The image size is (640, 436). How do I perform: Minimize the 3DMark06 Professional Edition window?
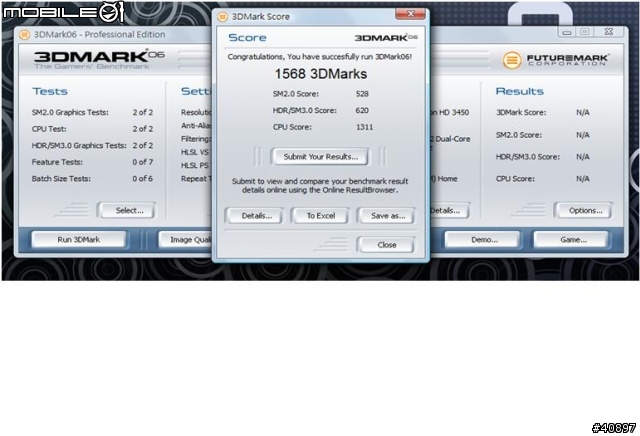click(567, 32)
